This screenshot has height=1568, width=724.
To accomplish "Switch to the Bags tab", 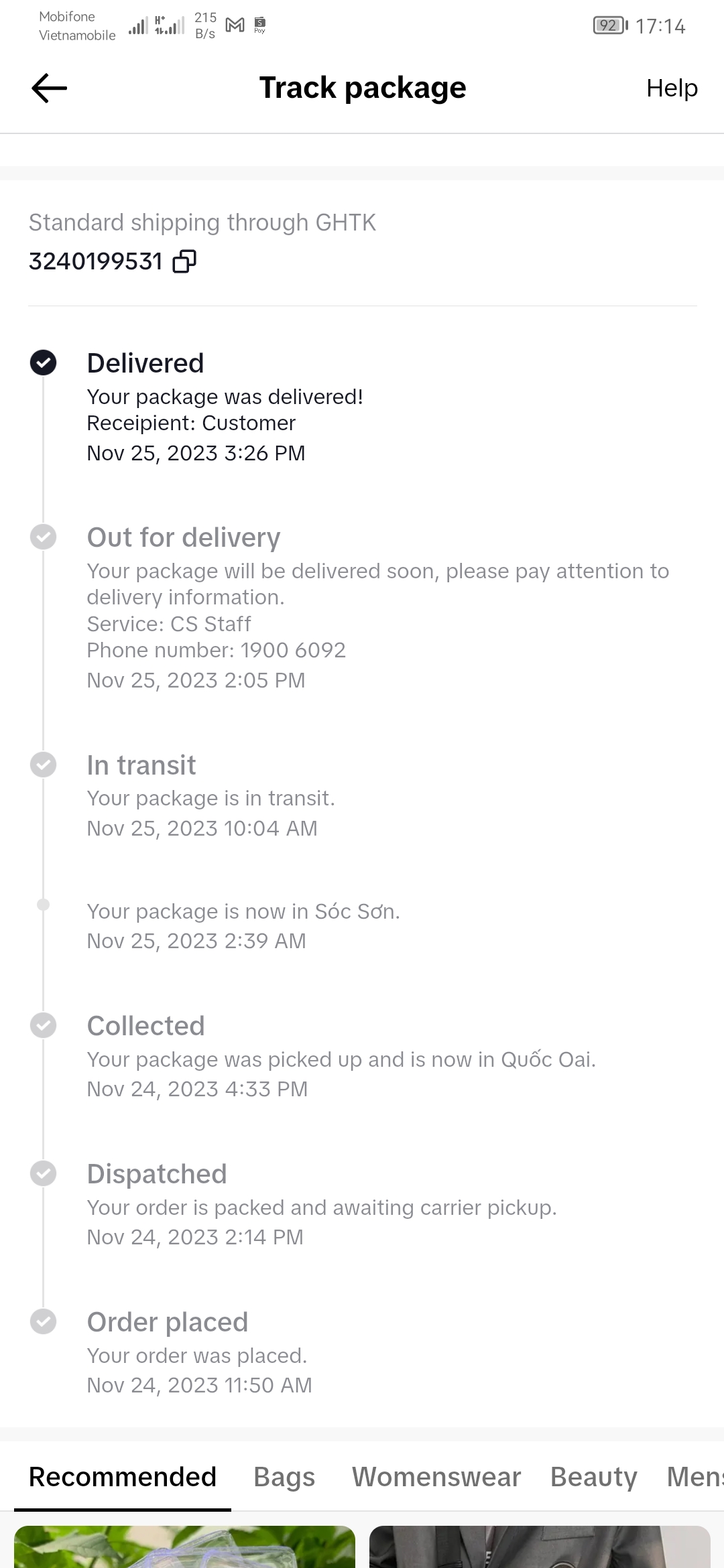I will [284, 1477].
